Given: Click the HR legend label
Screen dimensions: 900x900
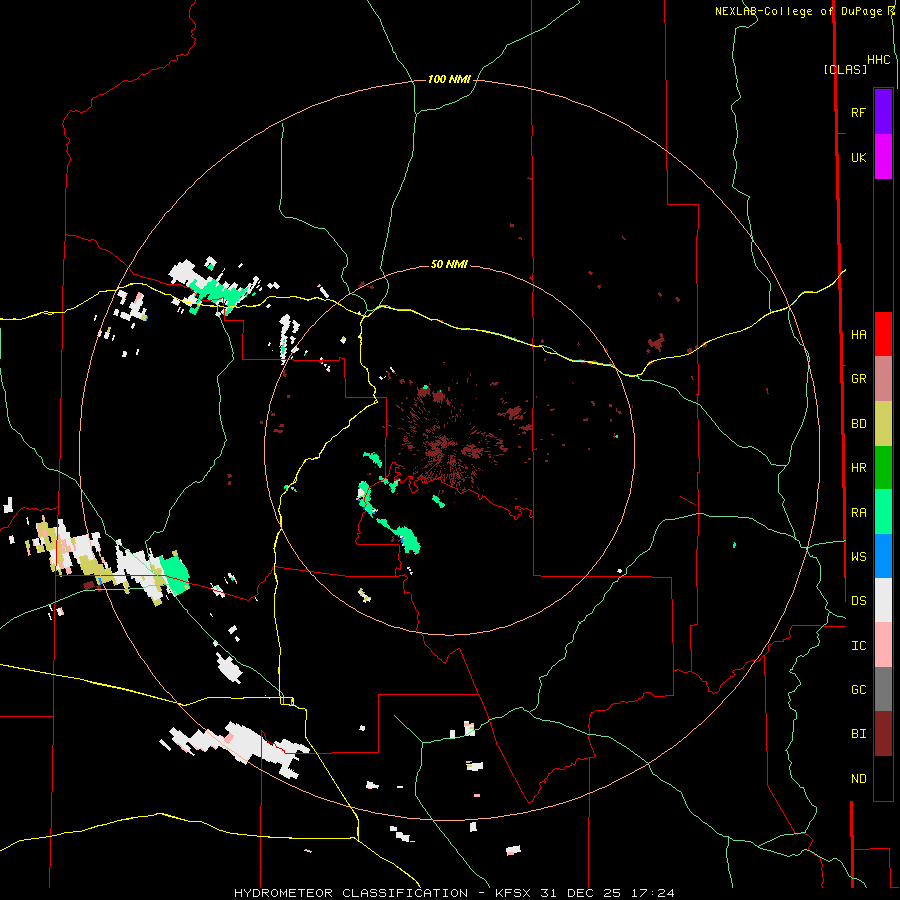Looking at the screenshot, I should 858,468.
